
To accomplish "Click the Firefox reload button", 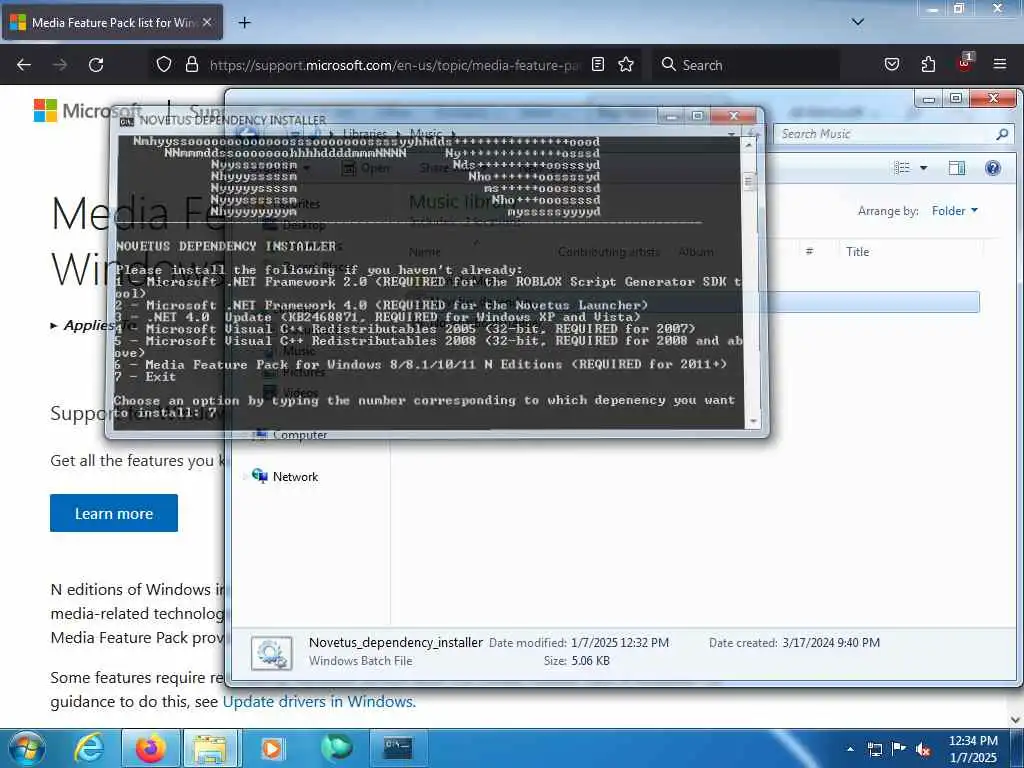I will point(96,65).
